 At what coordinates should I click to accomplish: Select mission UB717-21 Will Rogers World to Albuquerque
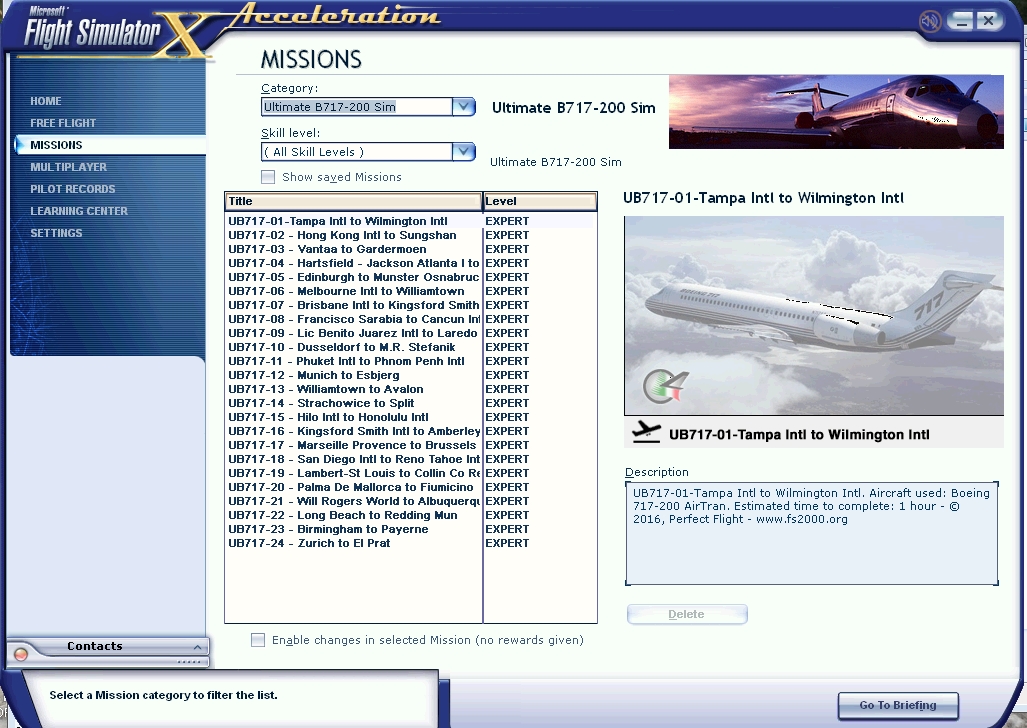tap(410, 501)
